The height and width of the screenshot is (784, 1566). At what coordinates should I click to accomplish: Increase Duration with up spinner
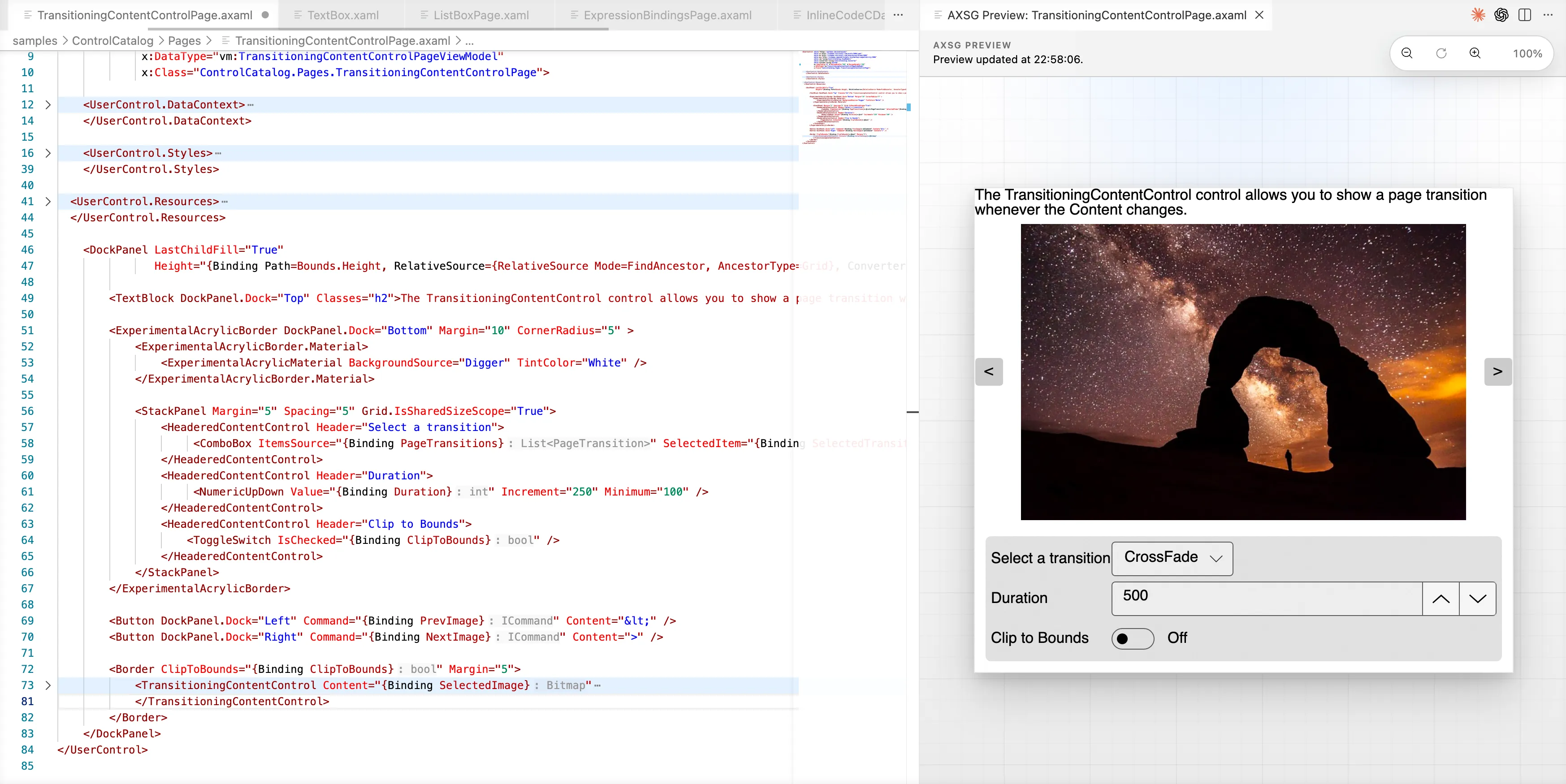(1441, 599)
